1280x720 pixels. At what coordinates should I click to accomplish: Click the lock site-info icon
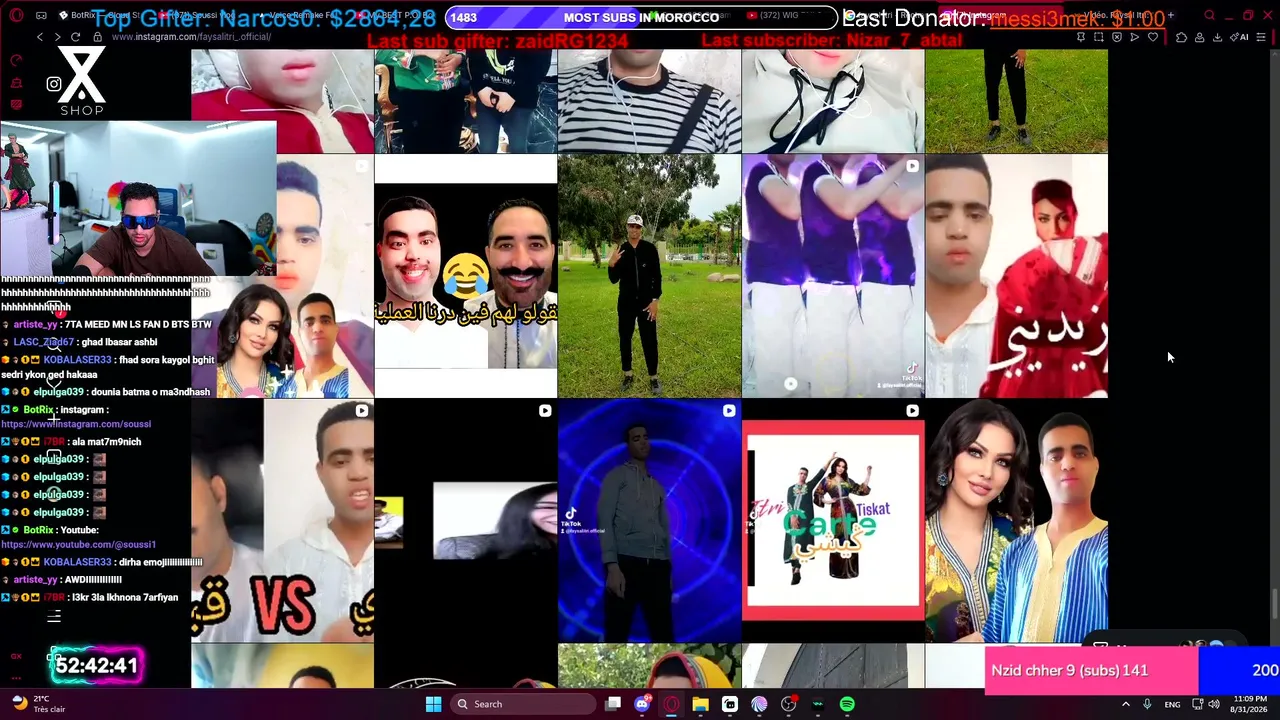pos(97,37)
